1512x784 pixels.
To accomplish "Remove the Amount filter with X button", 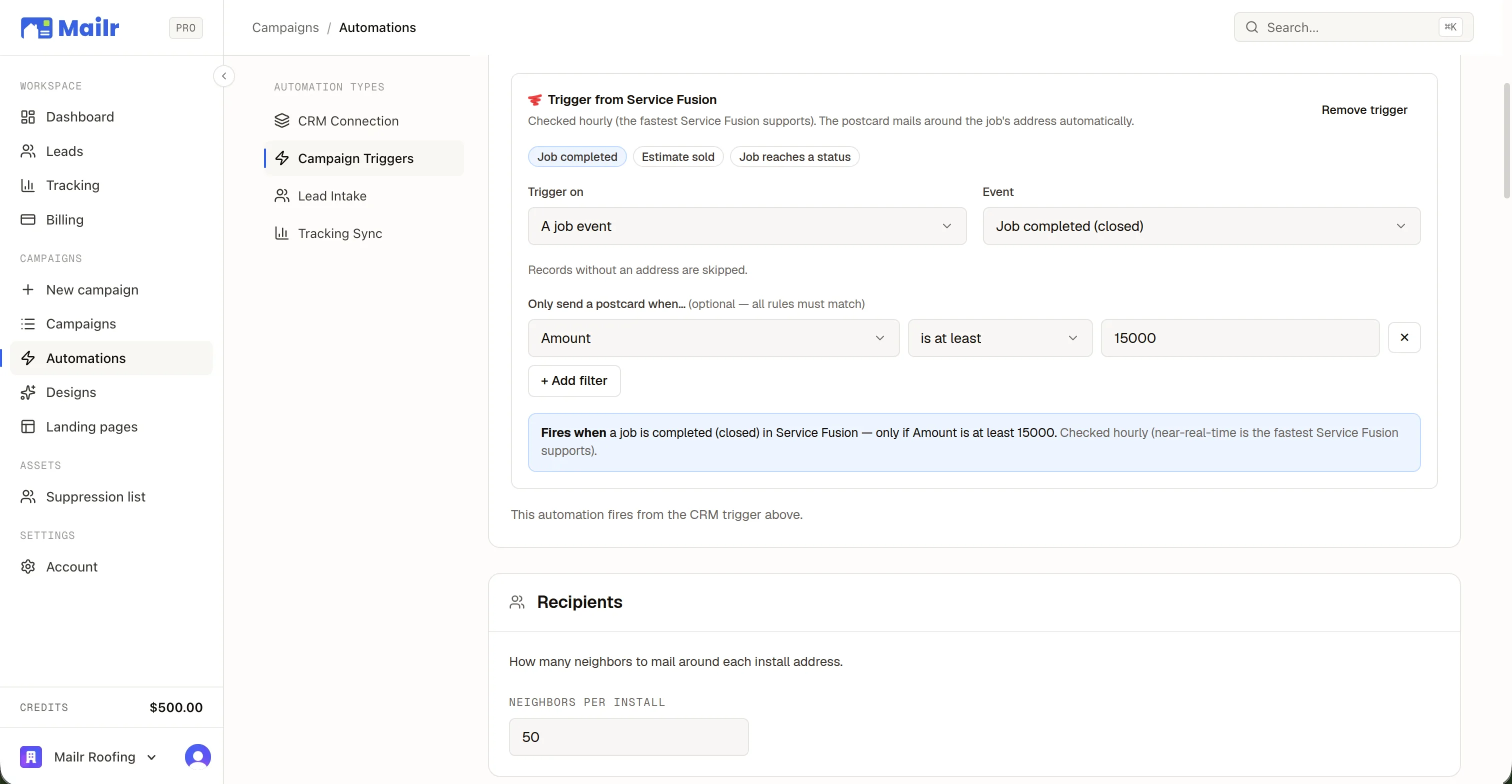I will tap(1404, 337).
